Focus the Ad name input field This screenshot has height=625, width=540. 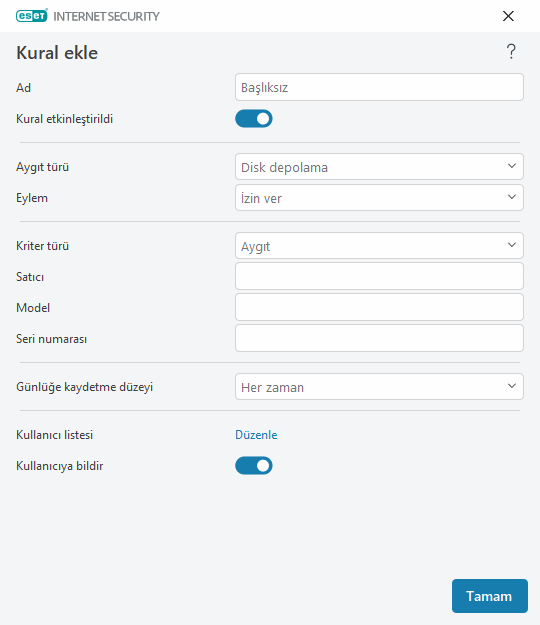click(379, 87)
